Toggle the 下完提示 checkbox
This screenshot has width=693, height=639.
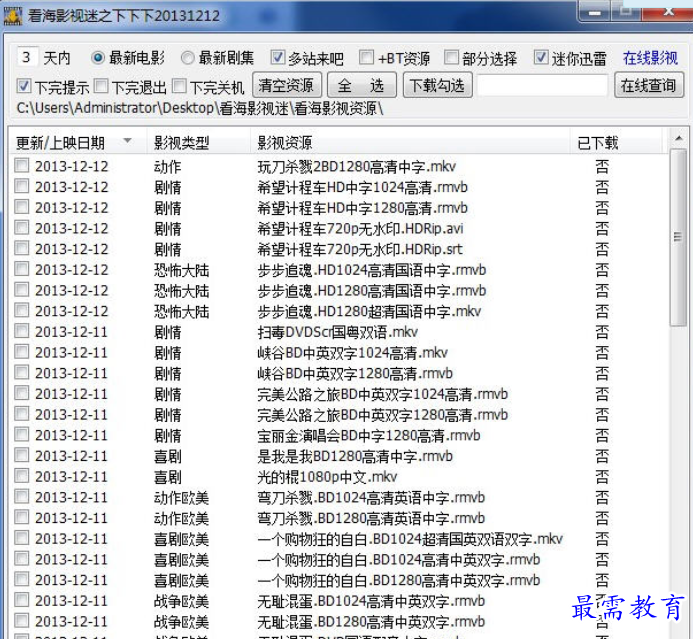point(23,86)
